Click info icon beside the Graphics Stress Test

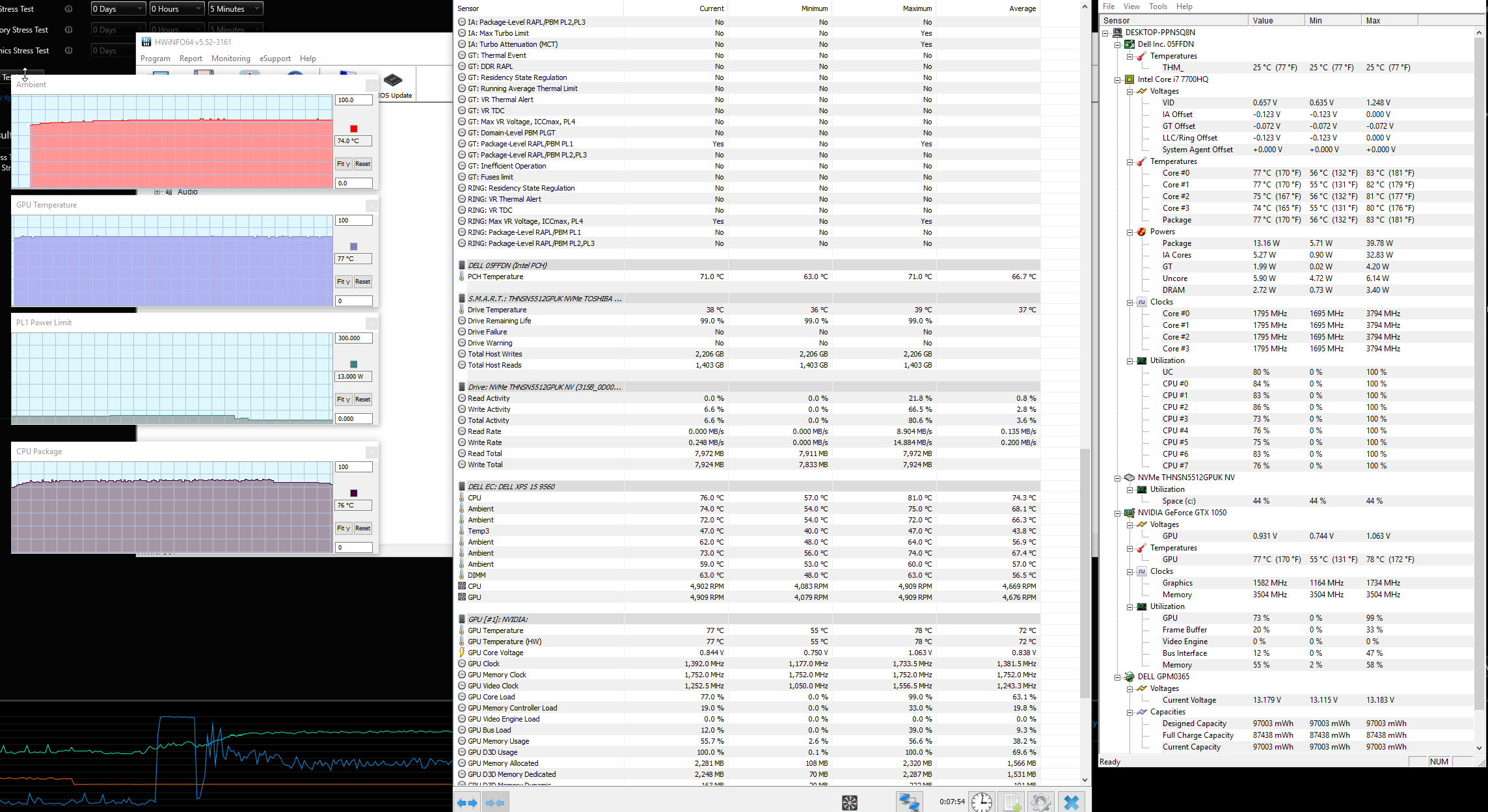[68, 51]
